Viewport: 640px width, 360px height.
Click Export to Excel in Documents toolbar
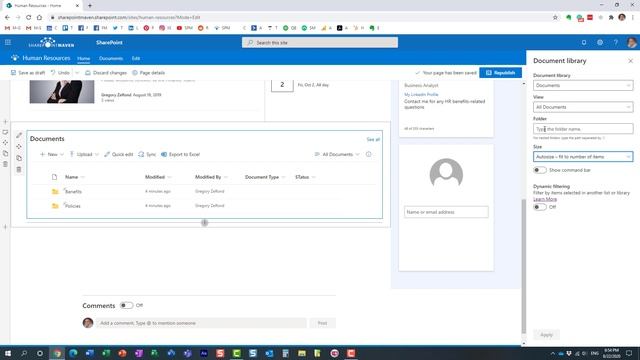click(180, 154)
